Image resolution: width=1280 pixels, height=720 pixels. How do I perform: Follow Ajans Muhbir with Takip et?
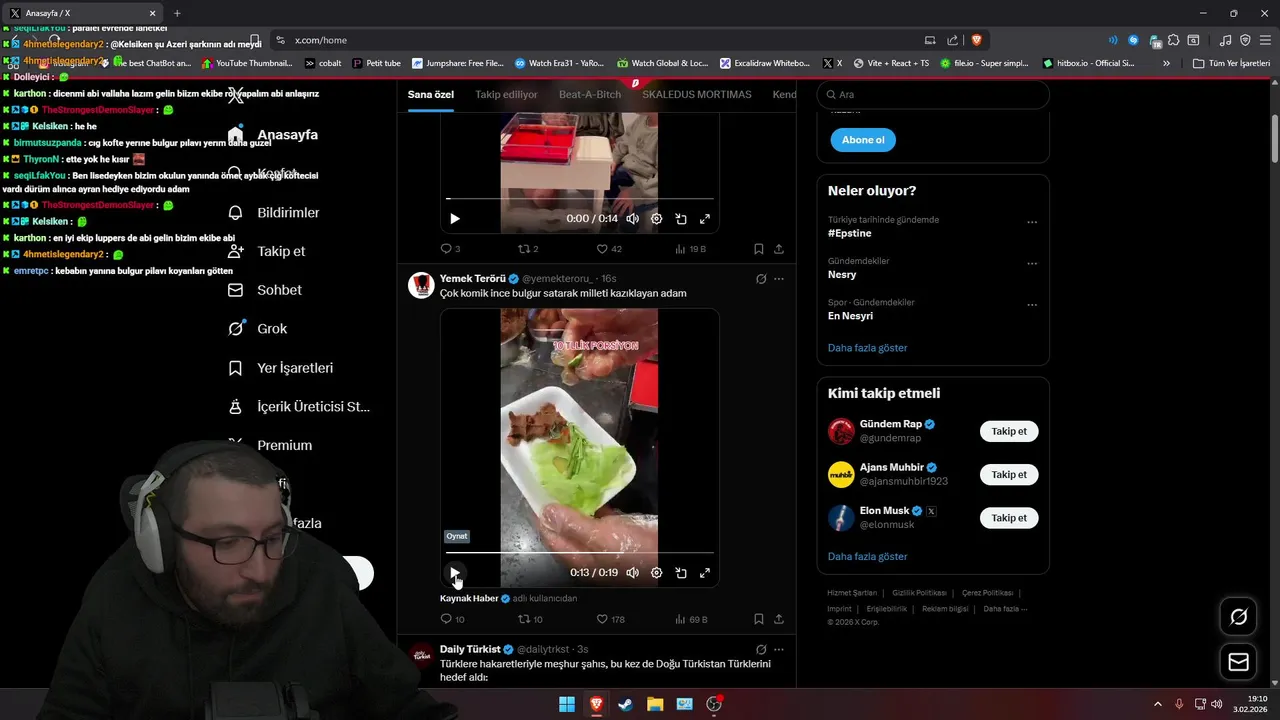click(1009, 474)
